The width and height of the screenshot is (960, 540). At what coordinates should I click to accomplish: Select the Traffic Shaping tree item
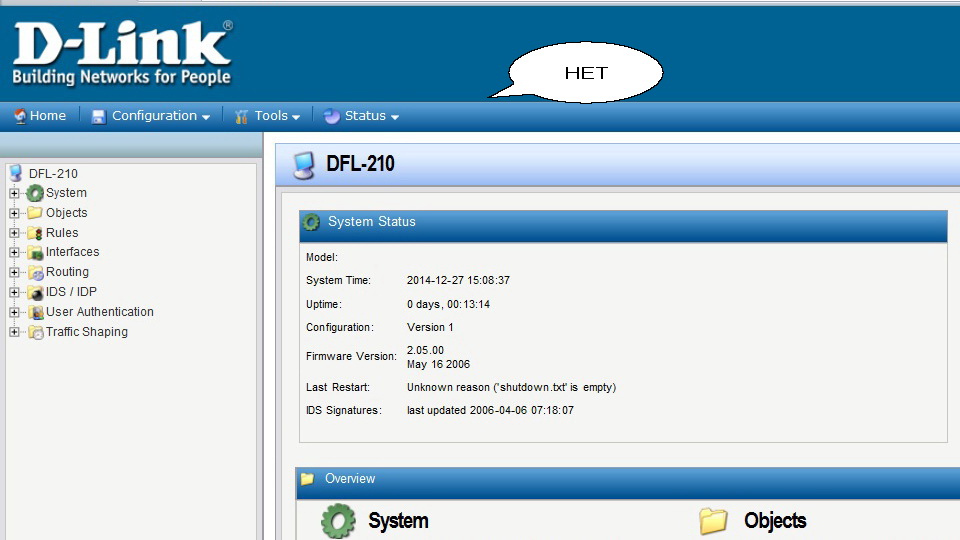[86, 332]
